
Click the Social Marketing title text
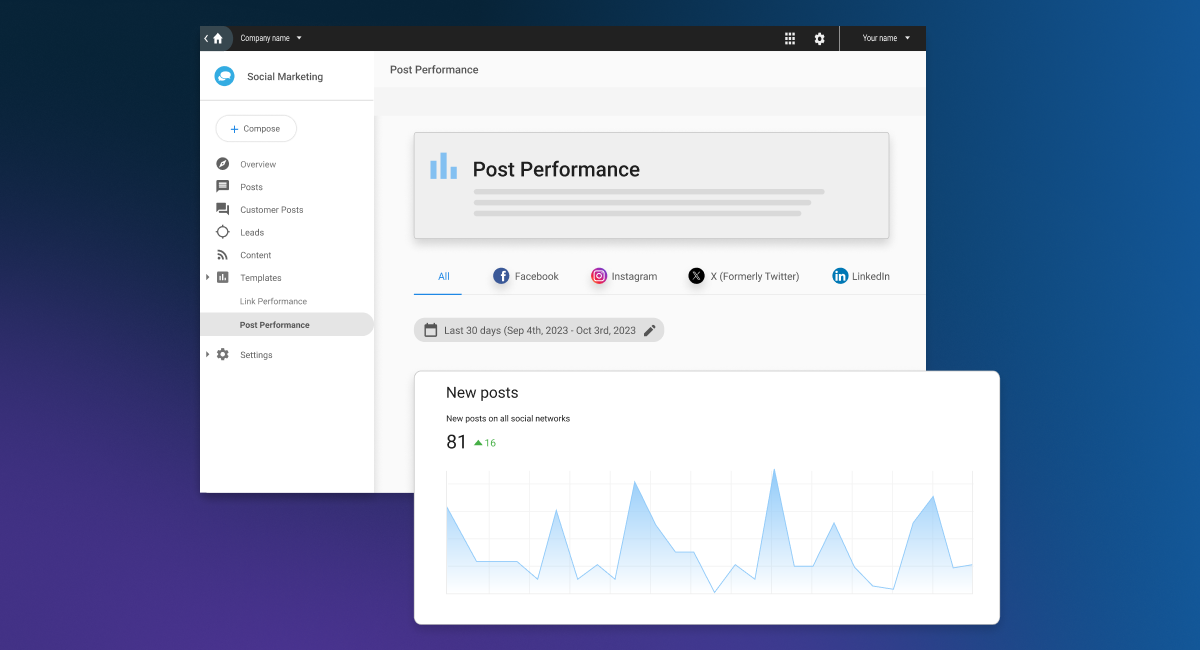[285, 77]
